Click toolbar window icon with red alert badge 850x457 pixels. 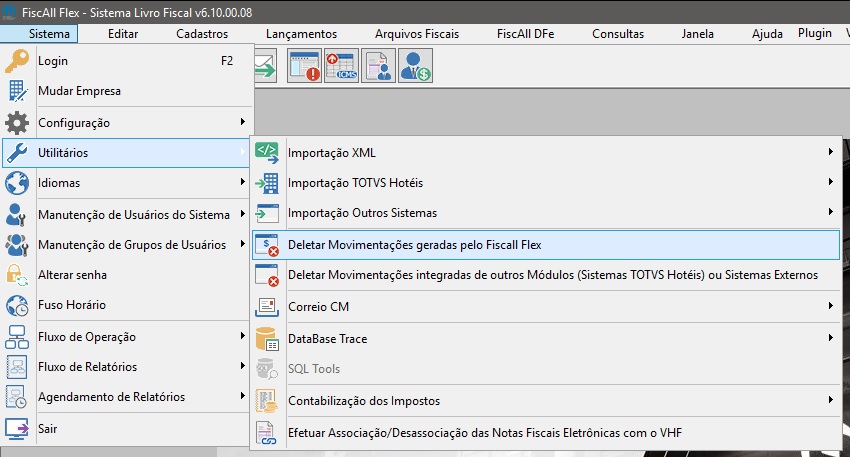(x=305, y=66)
